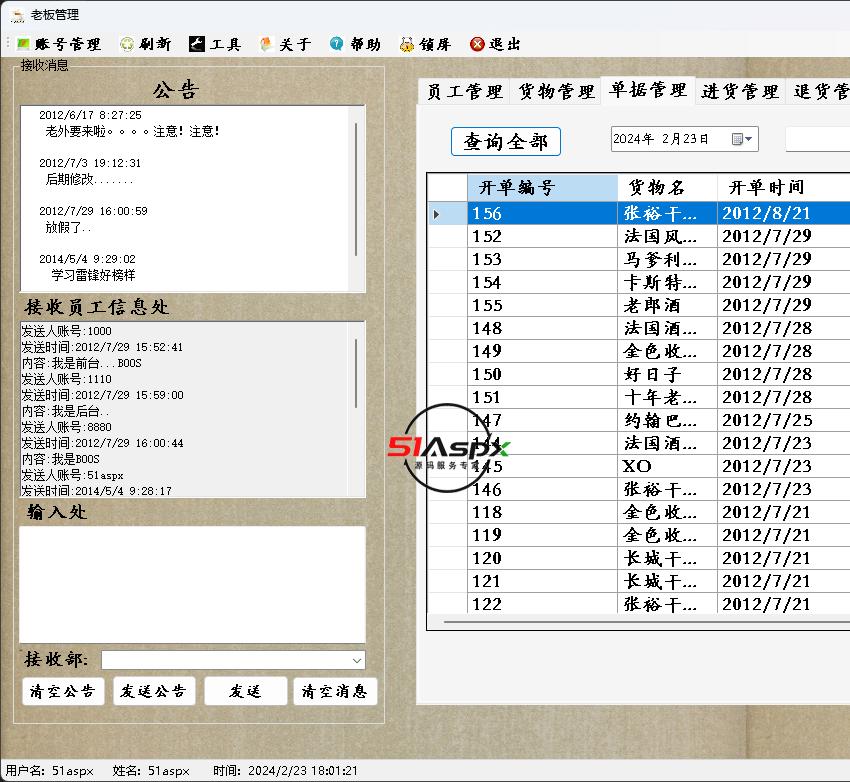Click the 清空公告 button
Screen dimensions: 850x782
point(63,691)
